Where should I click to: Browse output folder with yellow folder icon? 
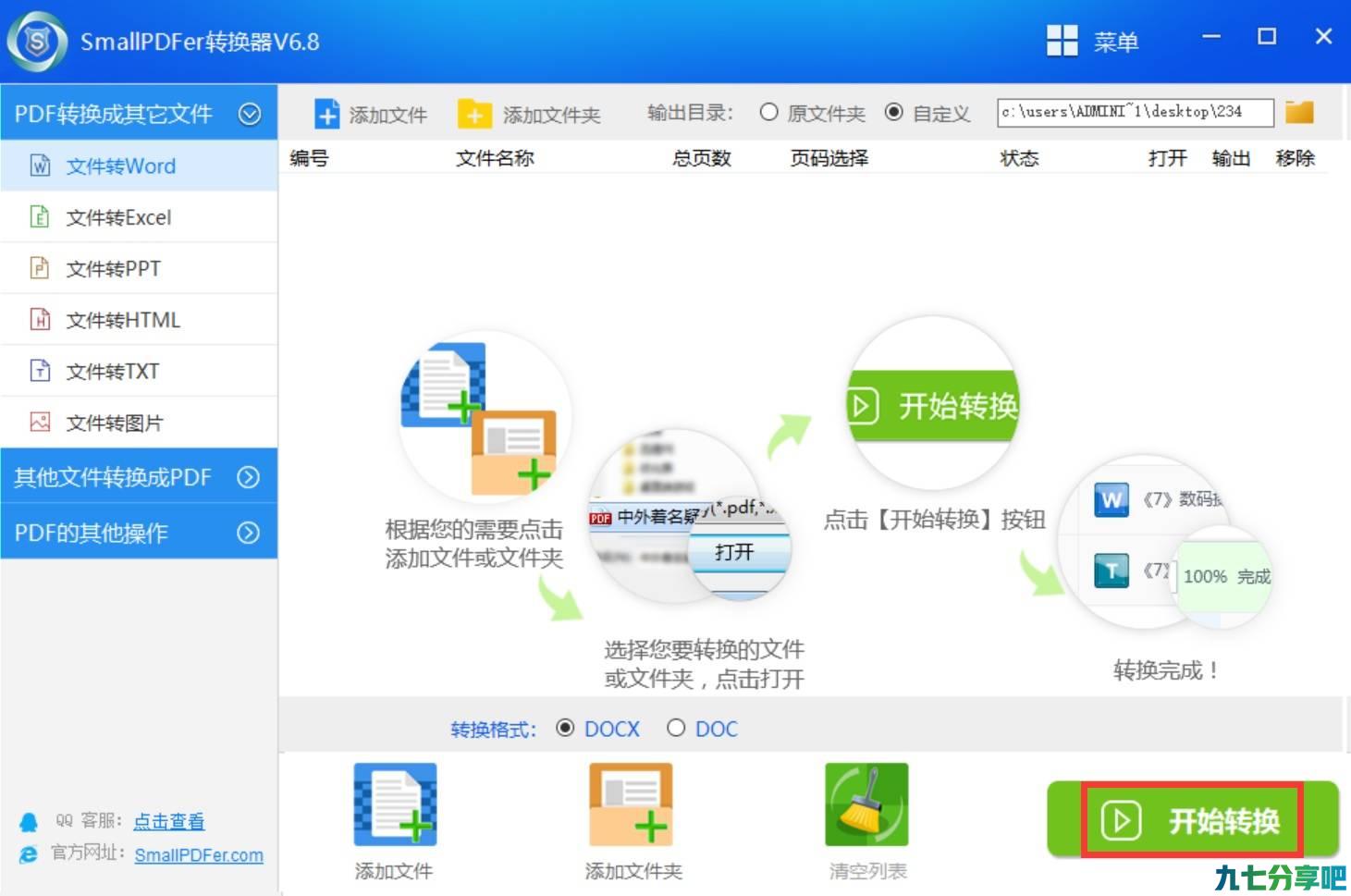coord(1299,112)
